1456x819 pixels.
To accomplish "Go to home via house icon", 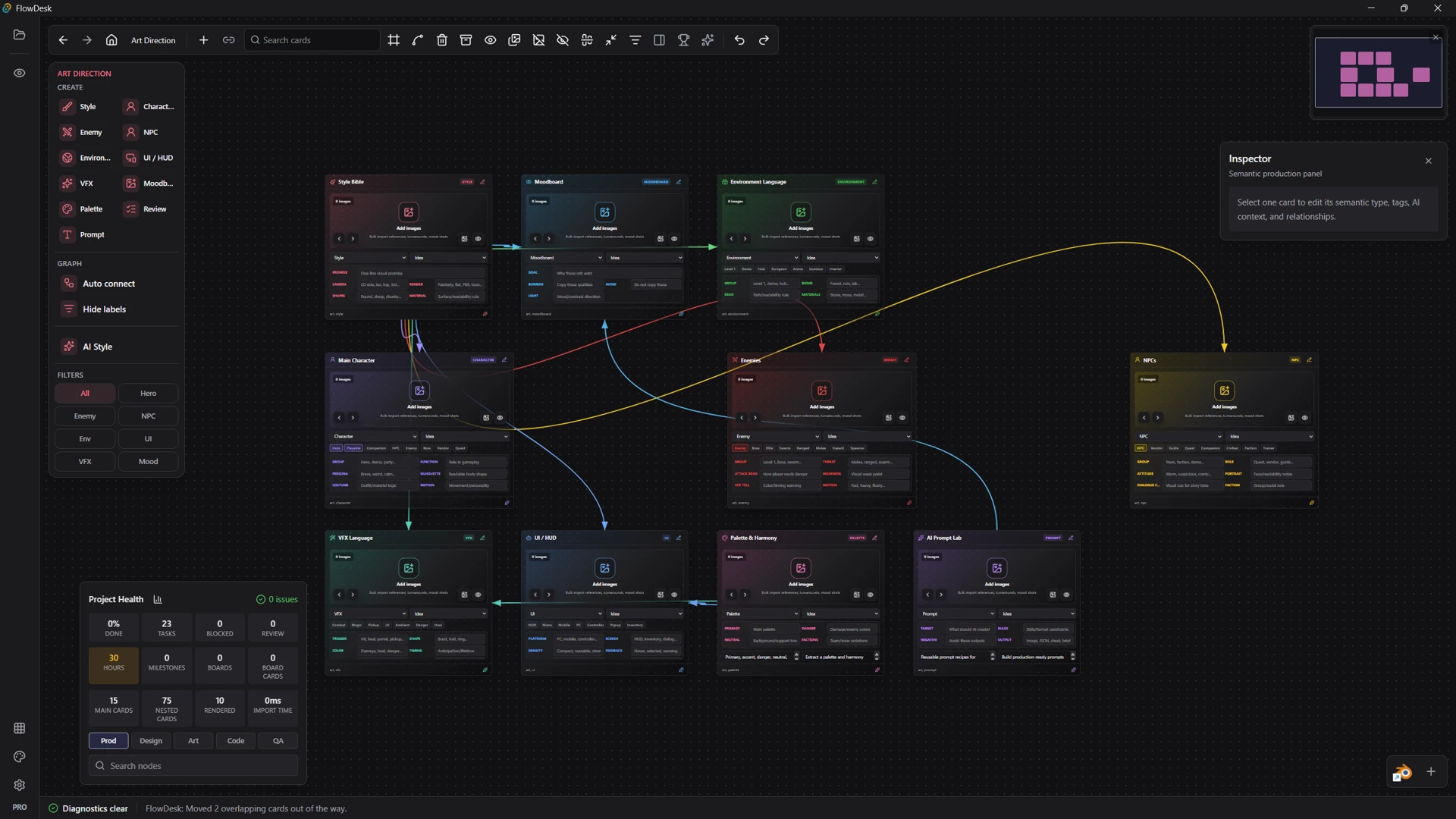I will pos(111,40).
